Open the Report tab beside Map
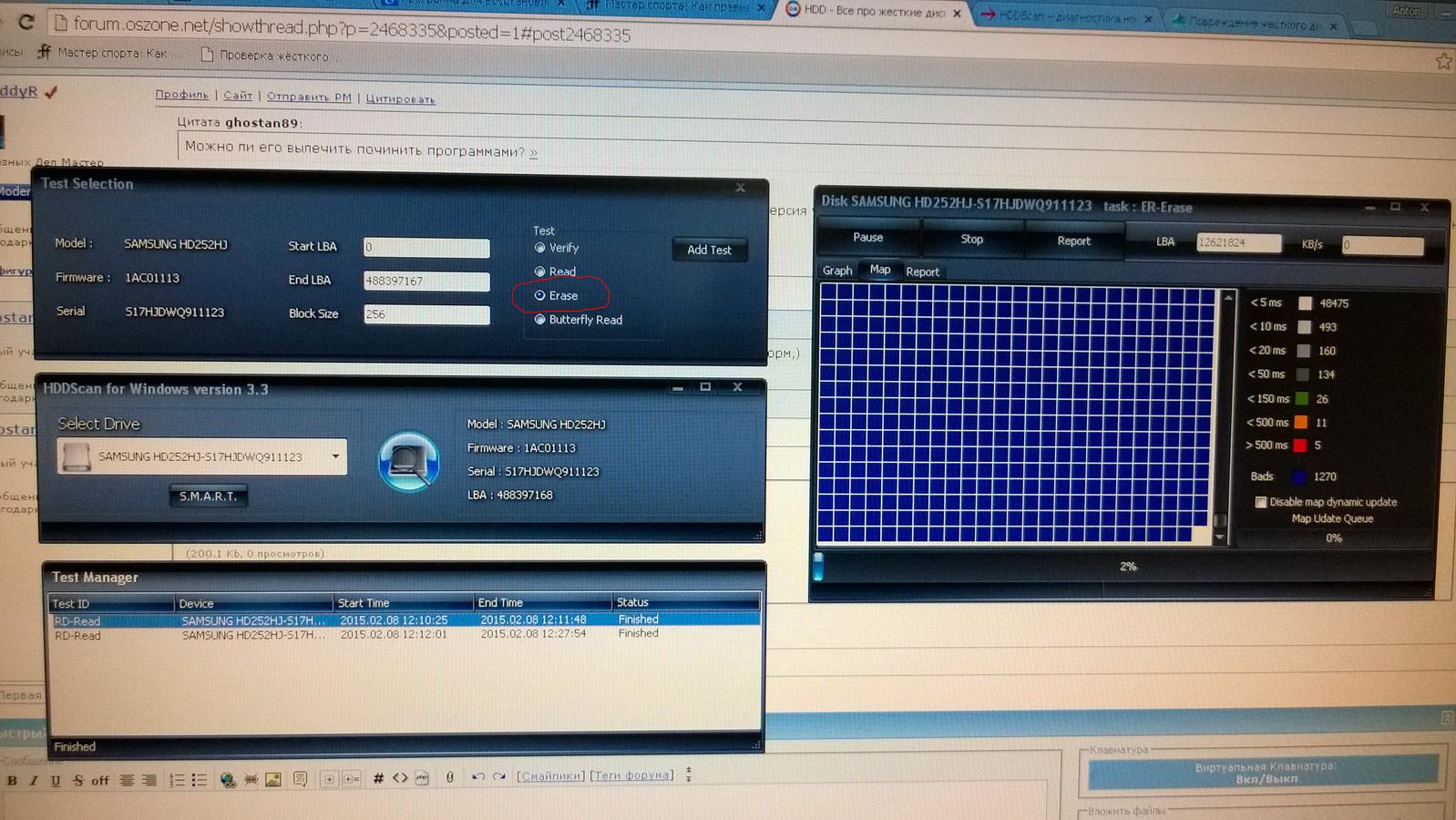Screen dimensions: 1456x820 (x=922, y=272)
